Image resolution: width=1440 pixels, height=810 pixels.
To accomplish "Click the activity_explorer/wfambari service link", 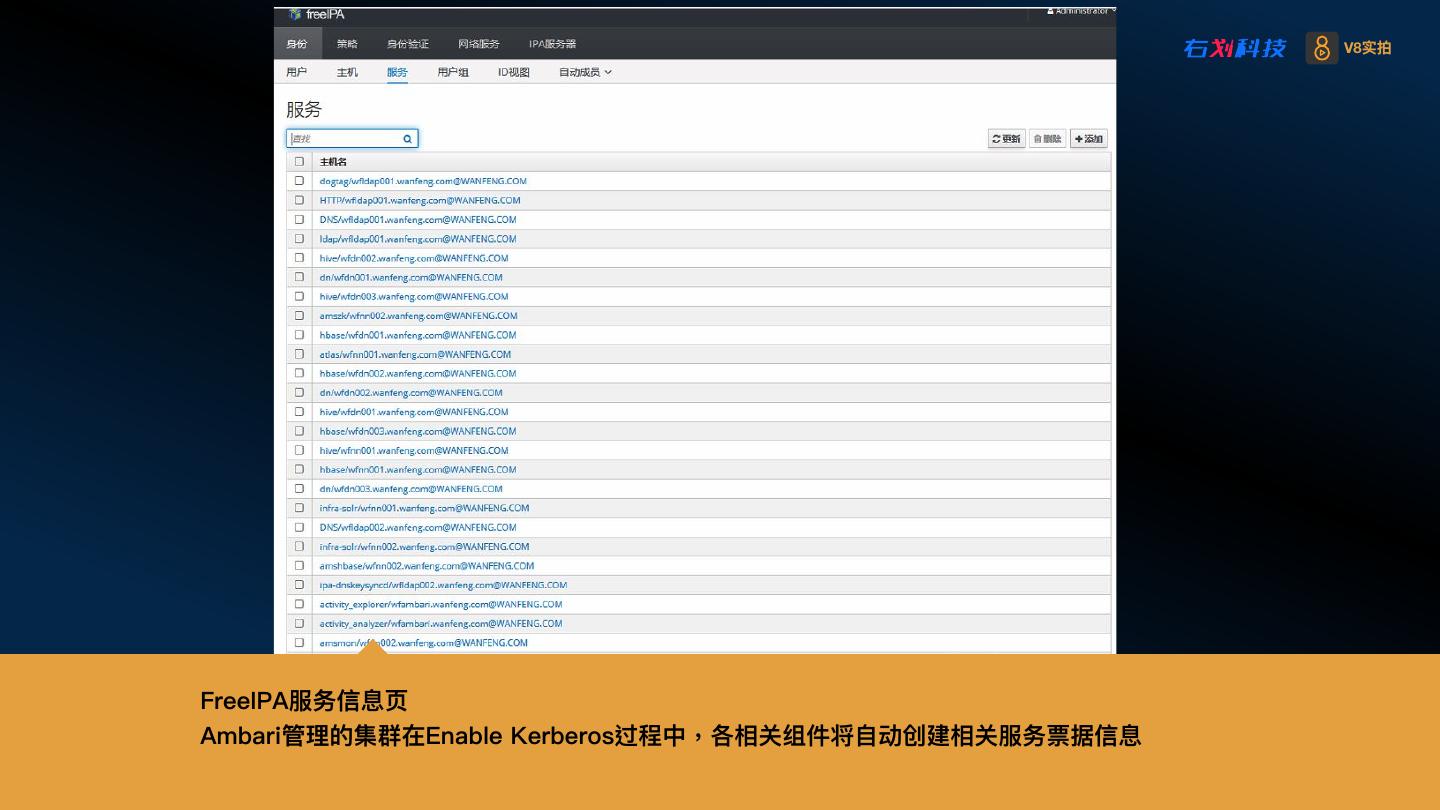I will [x=441, y=604].
